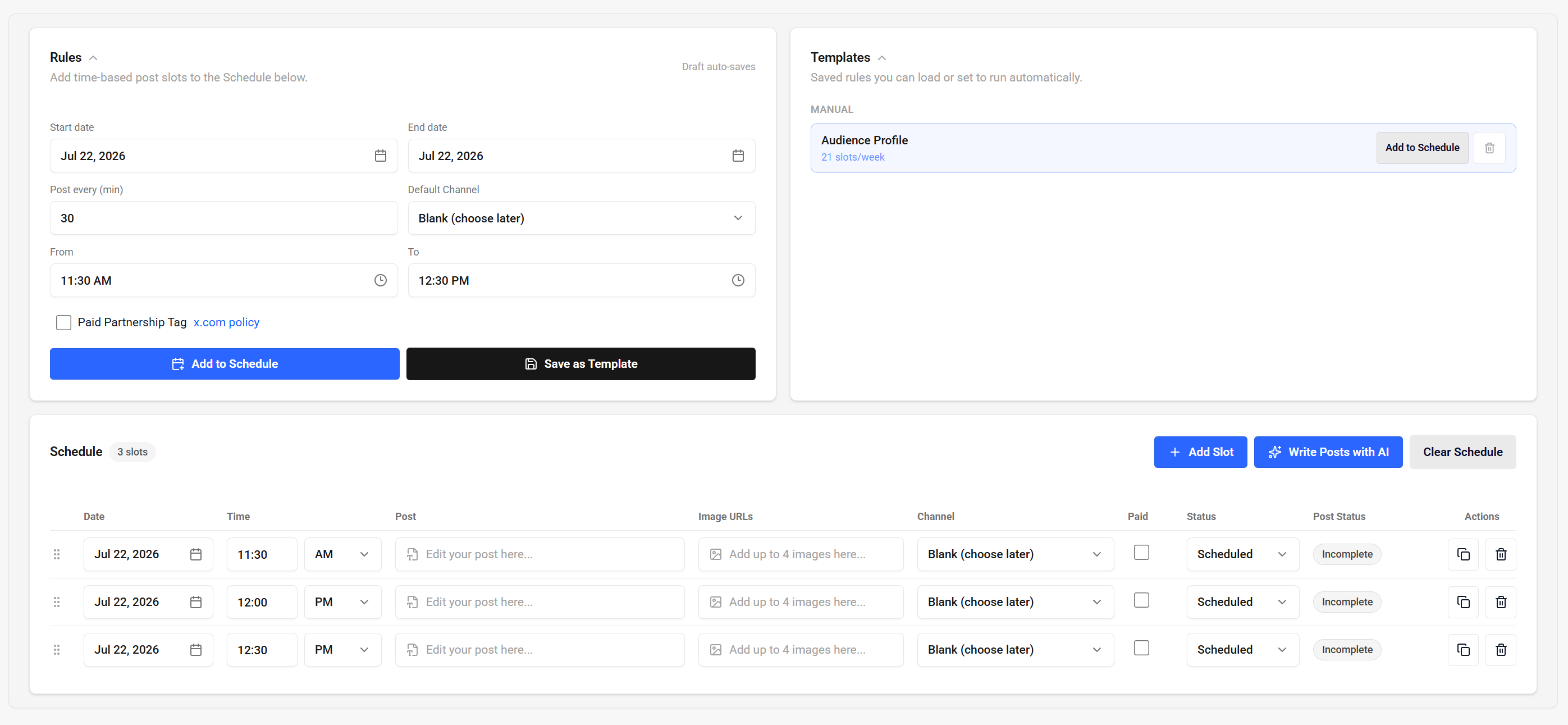
Task: Duplicate the 12:30 PM slot
Action: coord(1464,650)
